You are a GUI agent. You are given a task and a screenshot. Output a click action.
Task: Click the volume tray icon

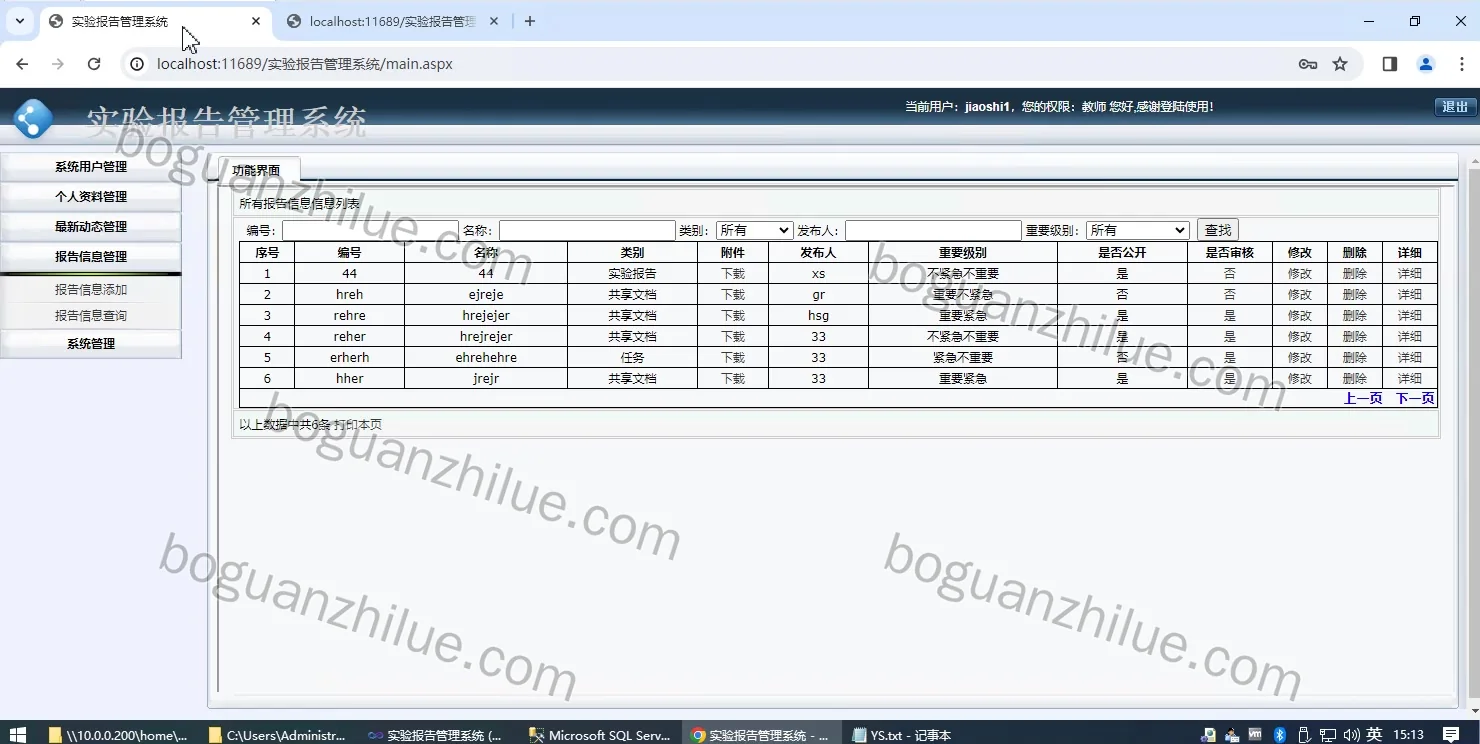coord(1350,735)
